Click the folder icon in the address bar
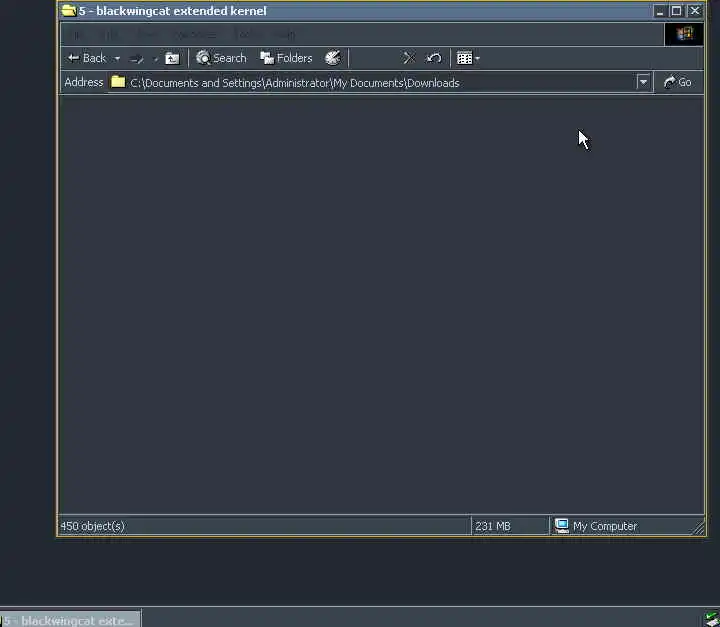 click(x=118, y=82)
